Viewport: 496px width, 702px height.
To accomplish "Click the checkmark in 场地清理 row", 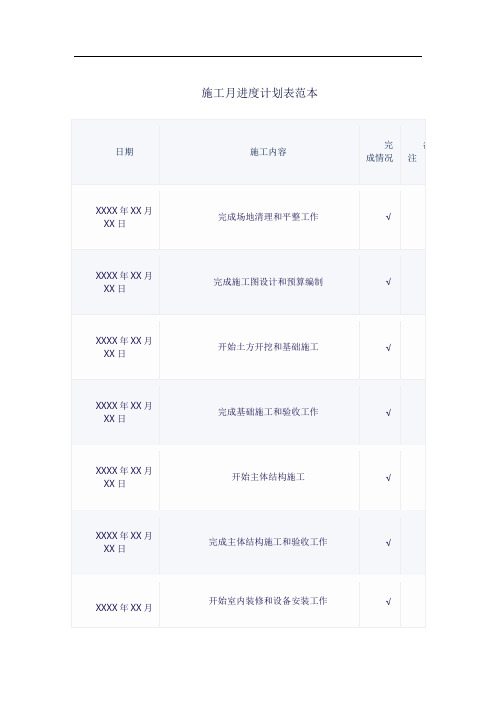I will coord(388,217).
